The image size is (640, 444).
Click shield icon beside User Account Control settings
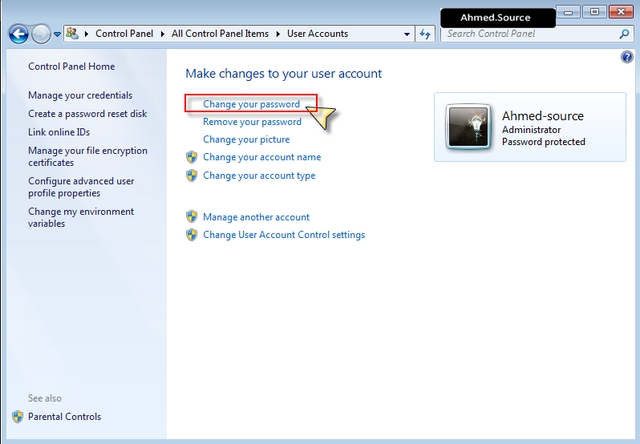point(191,235)
